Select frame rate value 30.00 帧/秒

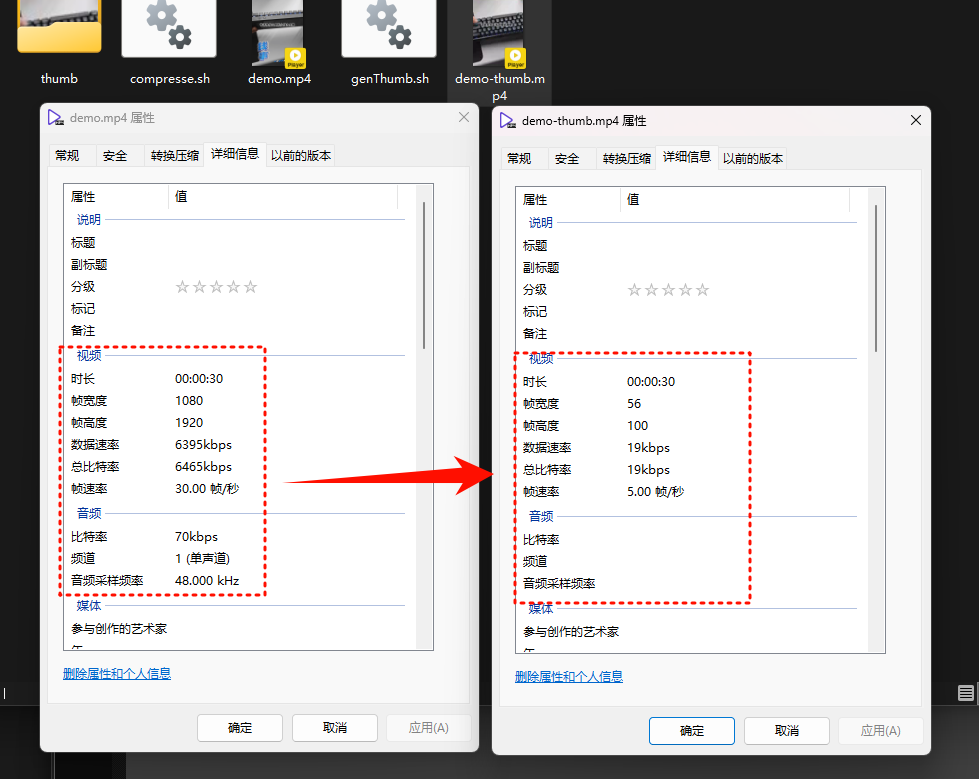pyautogui.click(x=207, y=489)
